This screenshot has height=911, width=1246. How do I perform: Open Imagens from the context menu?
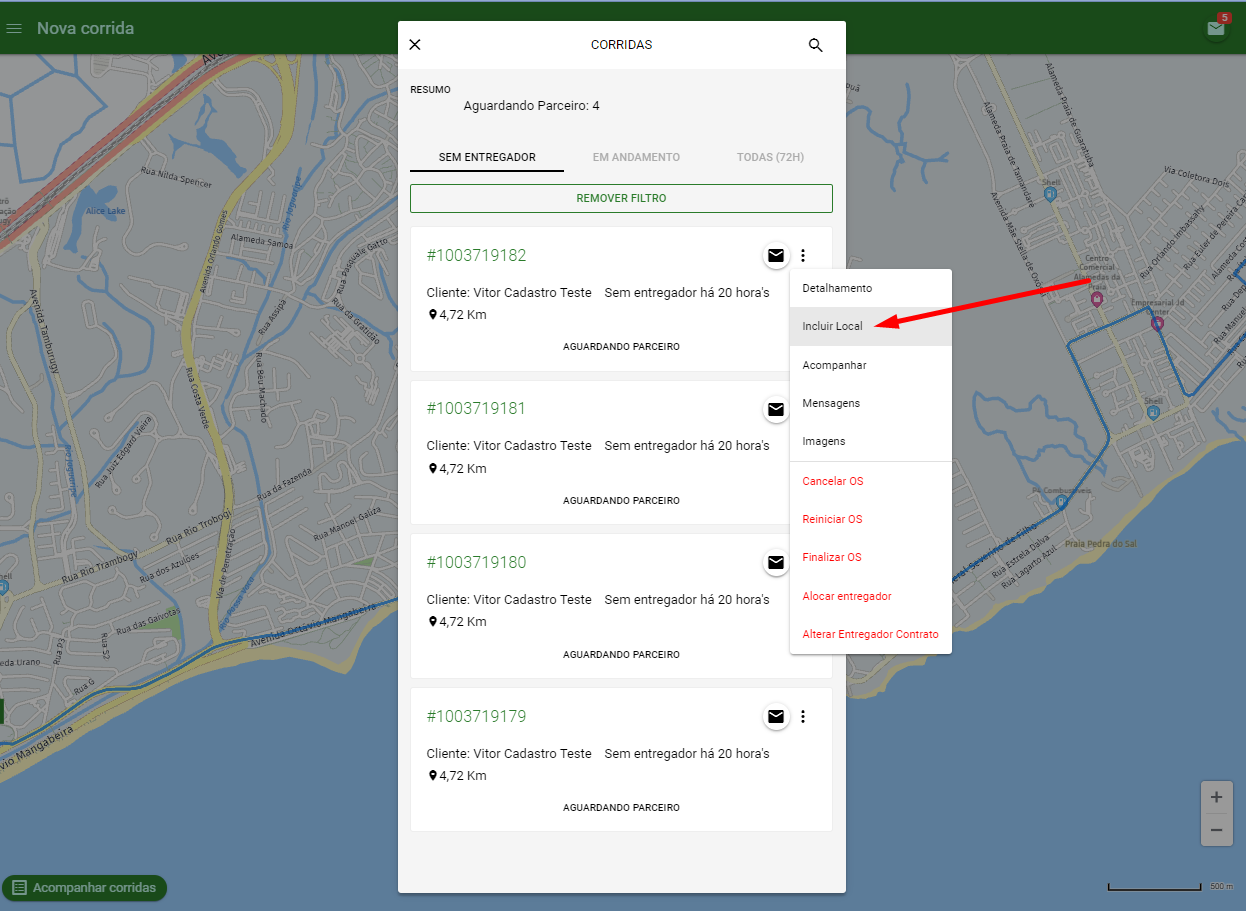[x=871, y=441]
